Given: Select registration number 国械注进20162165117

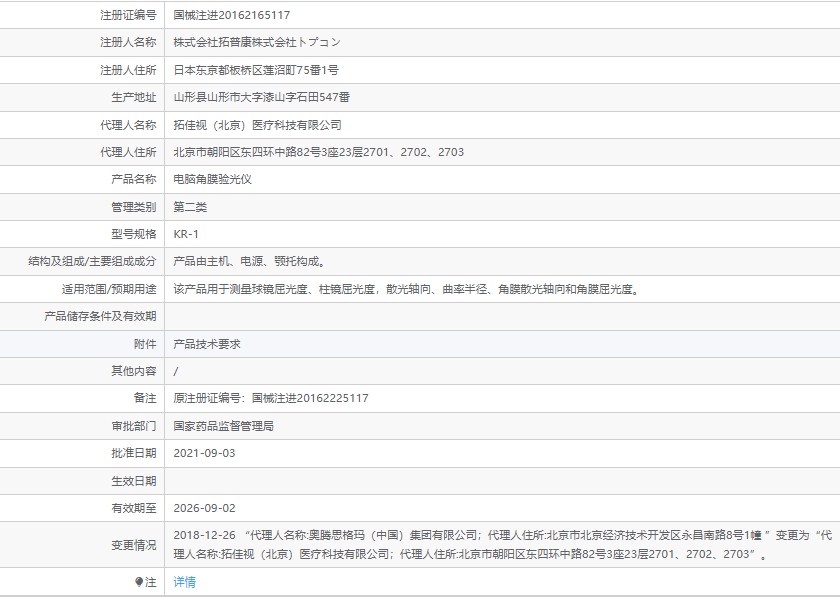Looking at the screenshot, I should (x=231, y=15).
